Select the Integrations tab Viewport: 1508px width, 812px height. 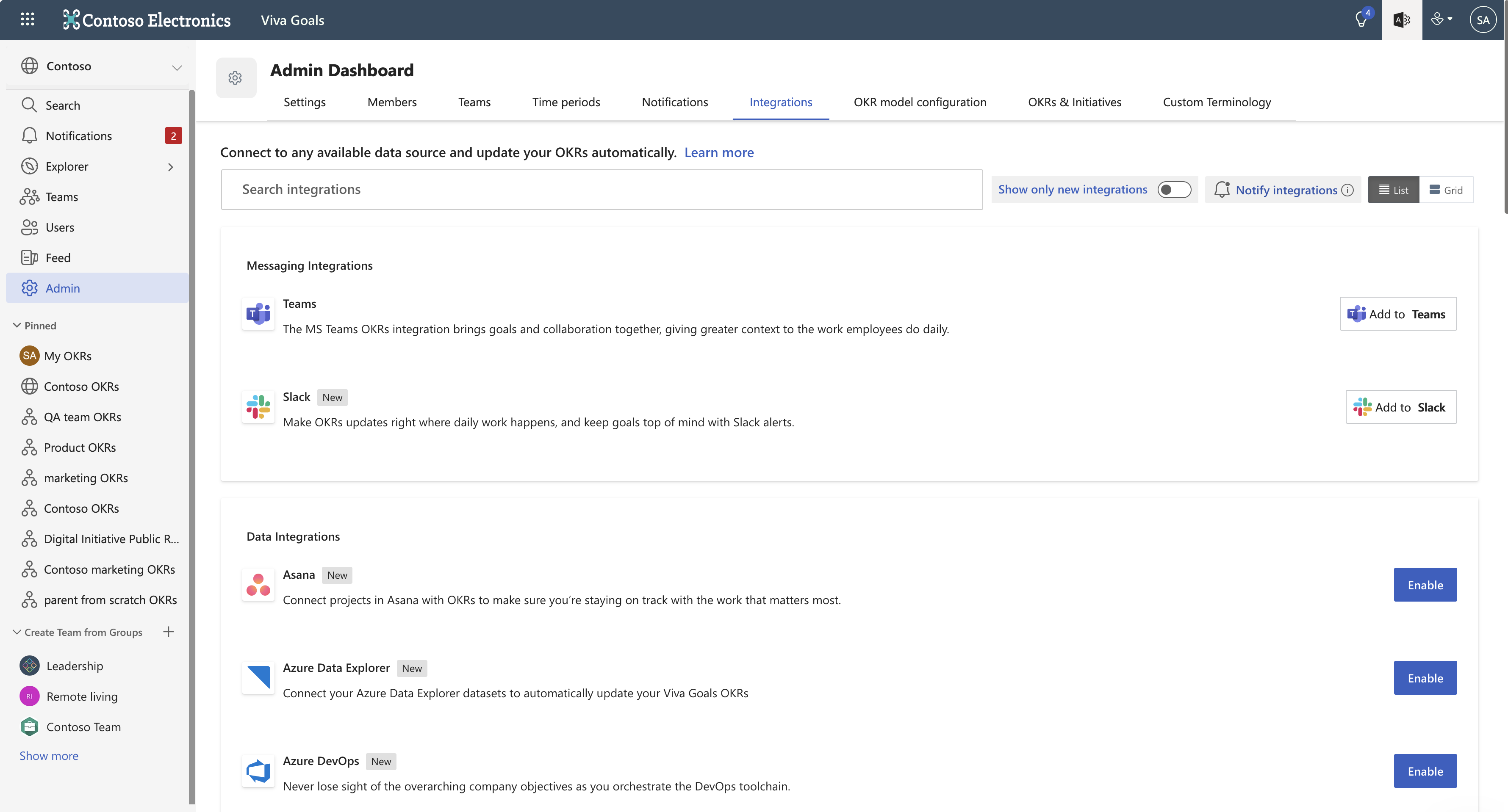coord(780,102)
